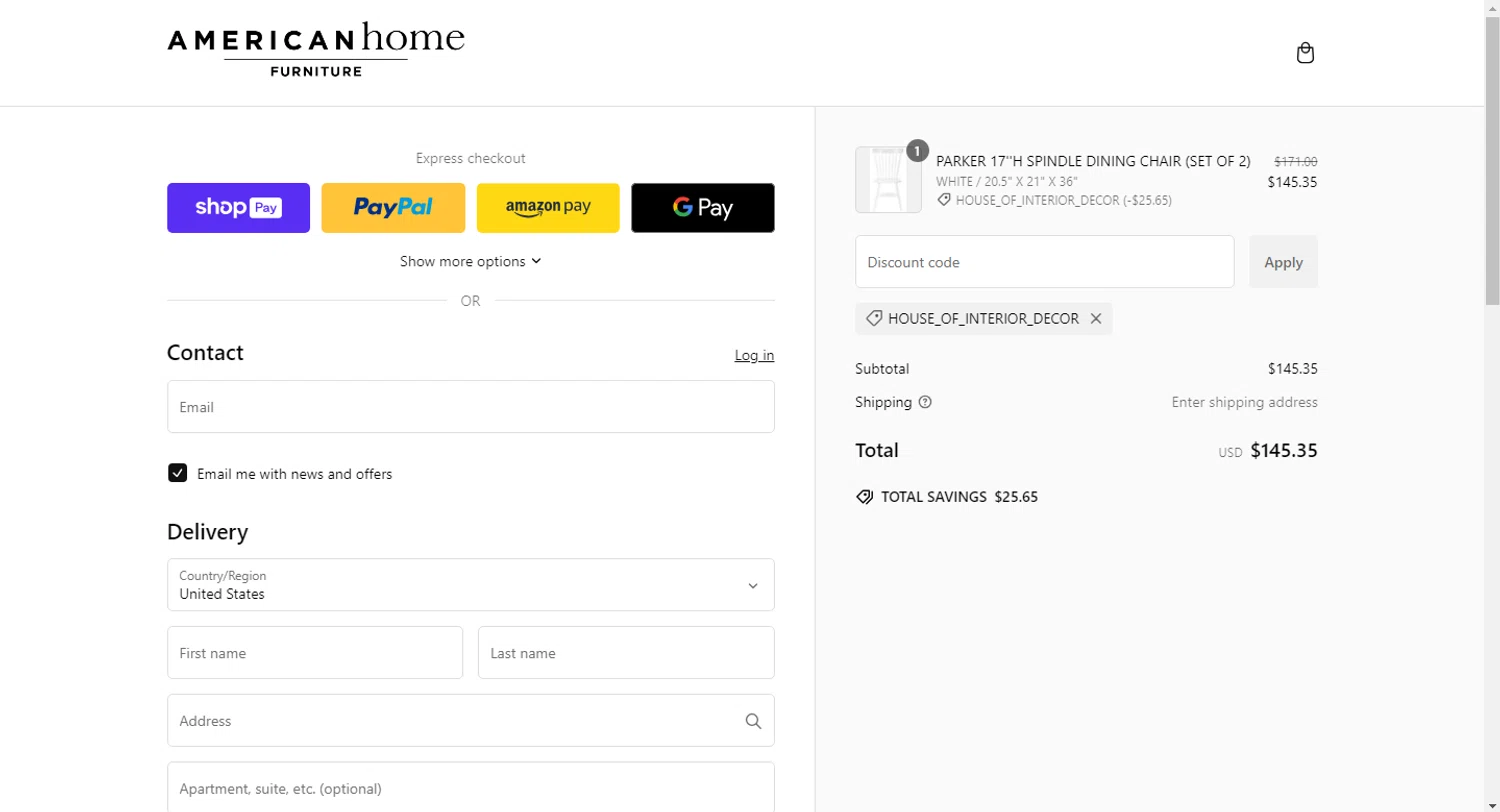
Task: Click the address search magnifier icon
Action: click(753, 721)
